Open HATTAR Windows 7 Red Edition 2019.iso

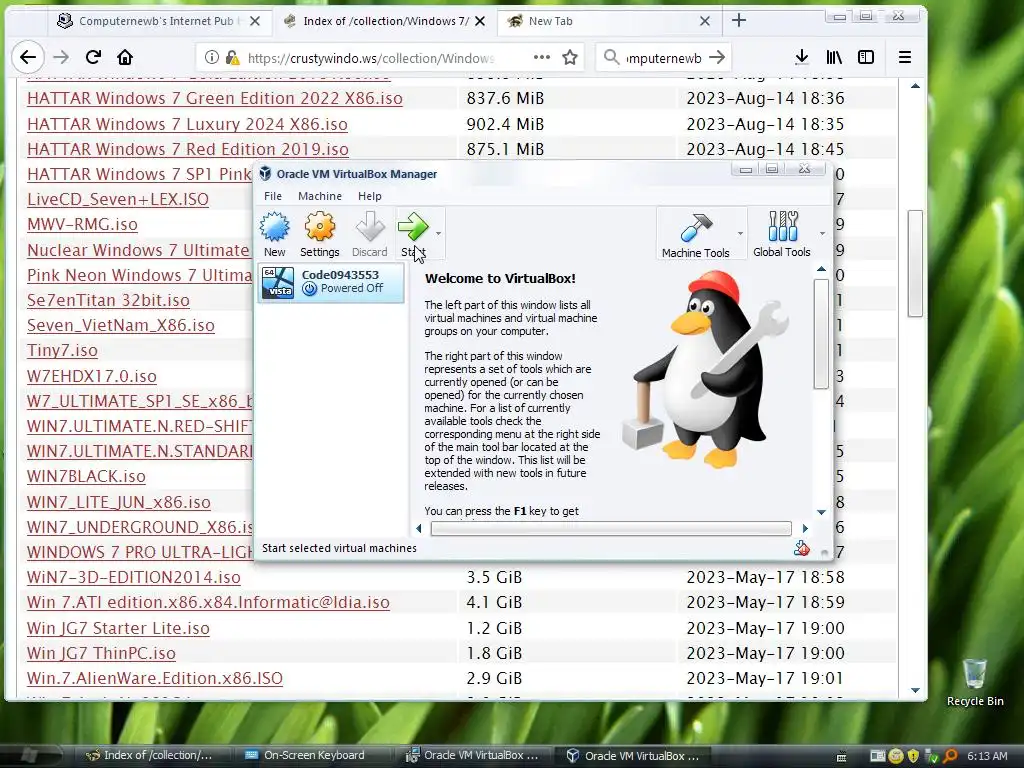tap(187, 150)
